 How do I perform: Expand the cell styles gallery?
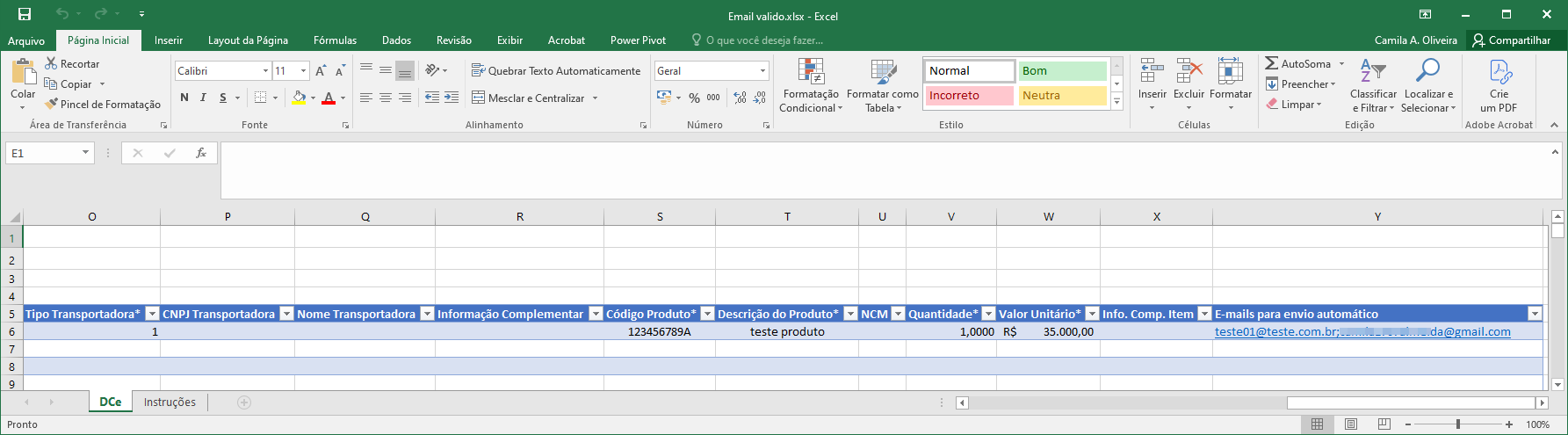point(1117,102)
